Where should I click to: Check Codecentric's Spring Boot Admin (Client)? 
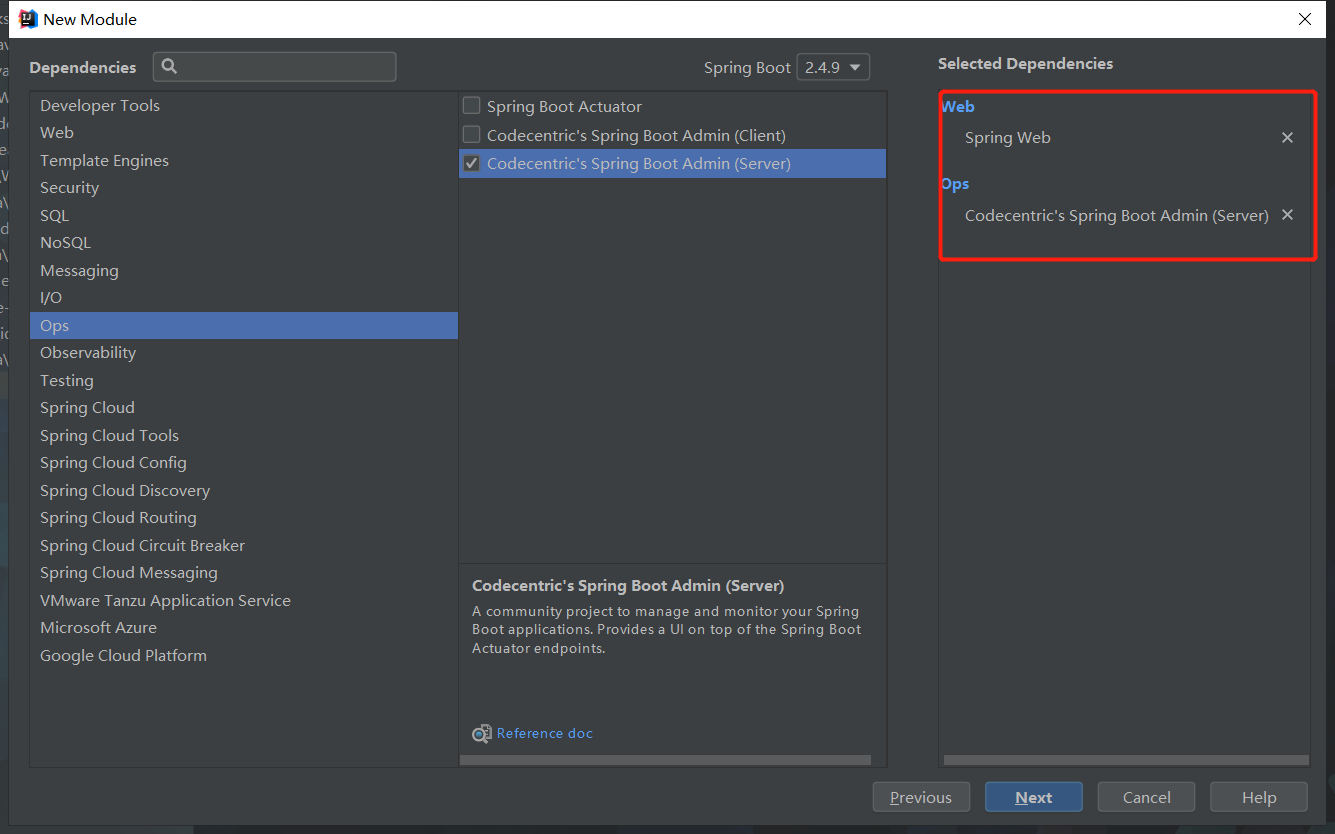(x=471, y=135)
